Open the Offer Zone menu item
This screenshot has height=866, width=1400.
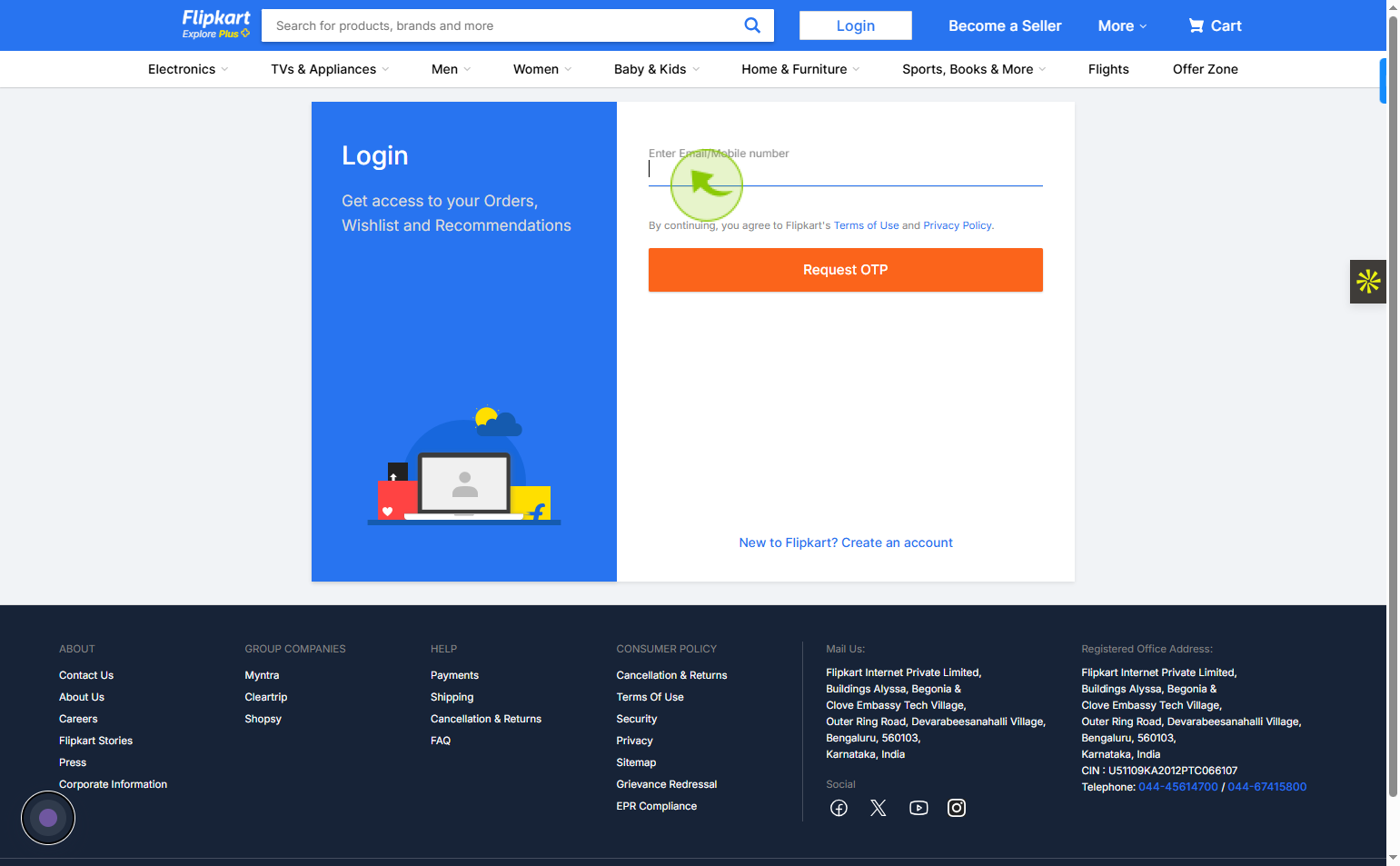pyautogui.click(x=1205, y=69)
